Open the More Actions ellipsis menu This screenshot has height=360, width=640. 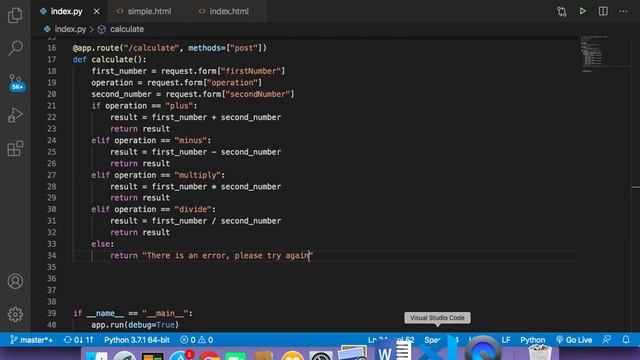[x=623, y=11]
